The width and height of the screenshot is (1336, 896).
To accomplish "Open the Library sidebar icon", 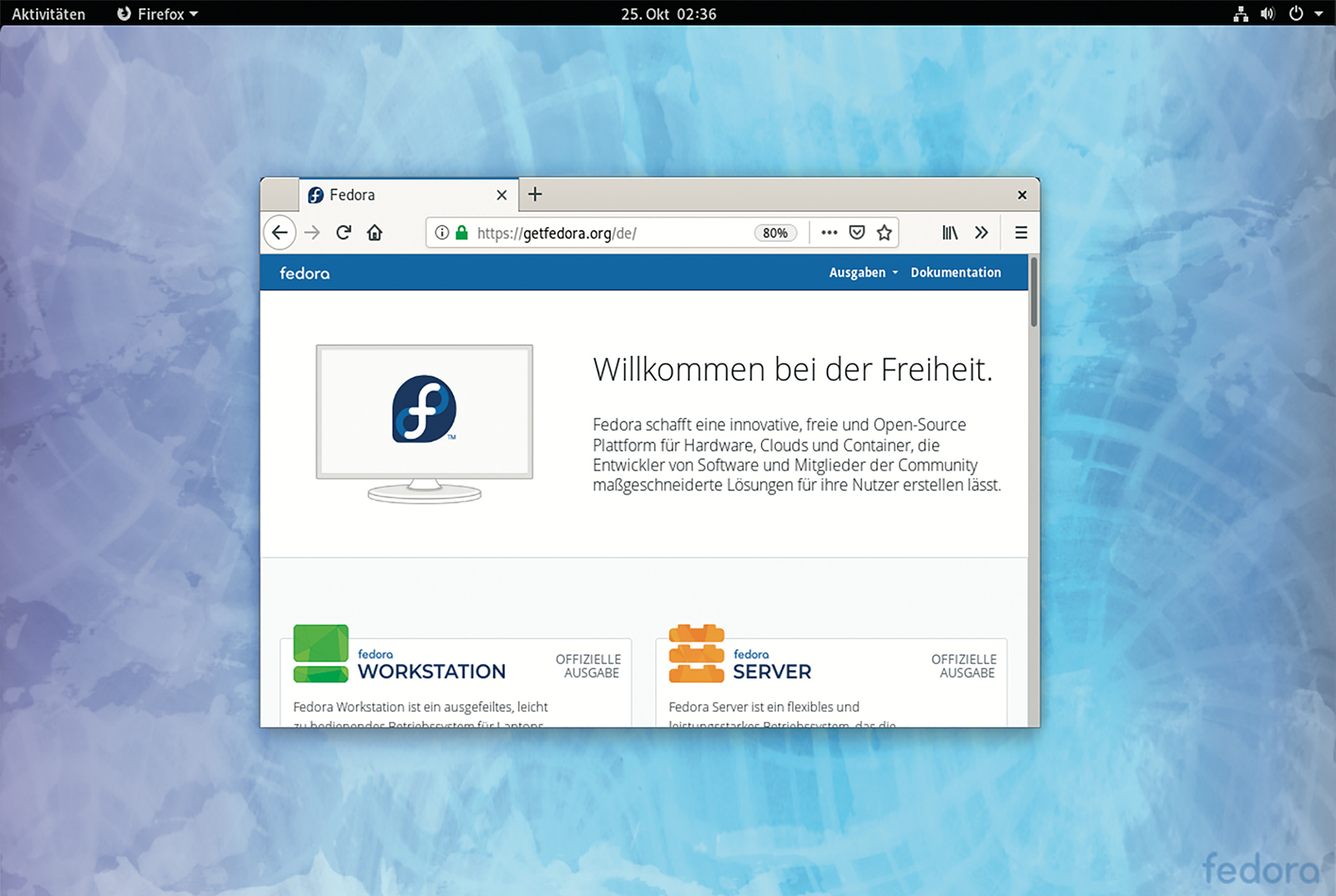I will point(949,233).
